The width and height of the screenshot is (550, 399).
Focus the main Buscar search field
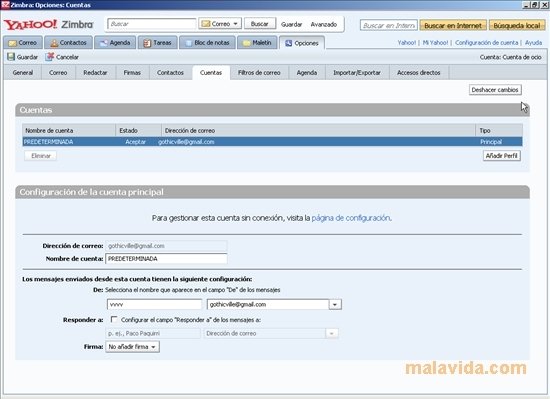coord(152,24)
